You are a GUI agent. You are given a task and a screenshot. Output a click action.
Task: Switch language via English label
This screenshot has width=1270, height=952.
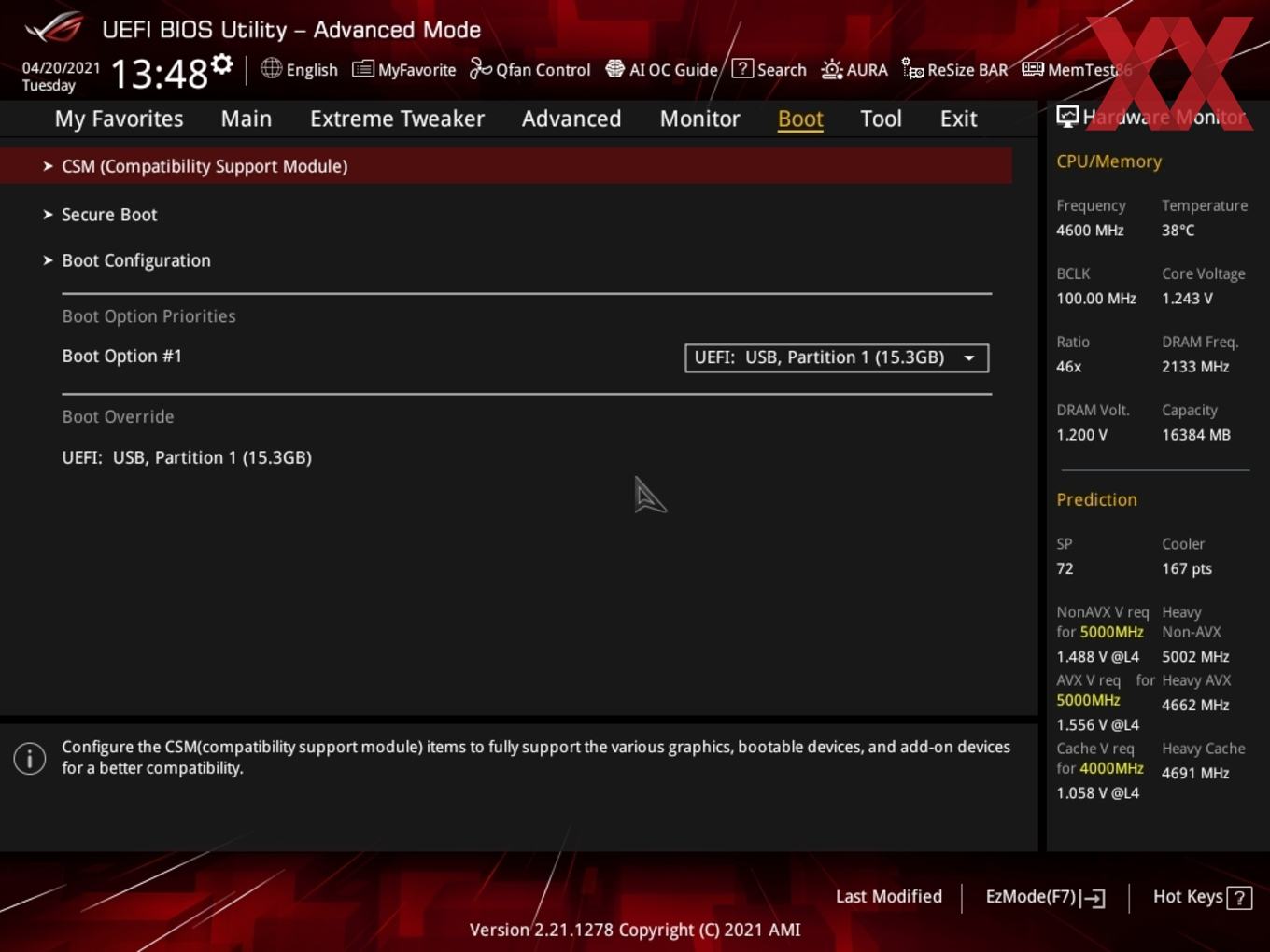(312, 70)
